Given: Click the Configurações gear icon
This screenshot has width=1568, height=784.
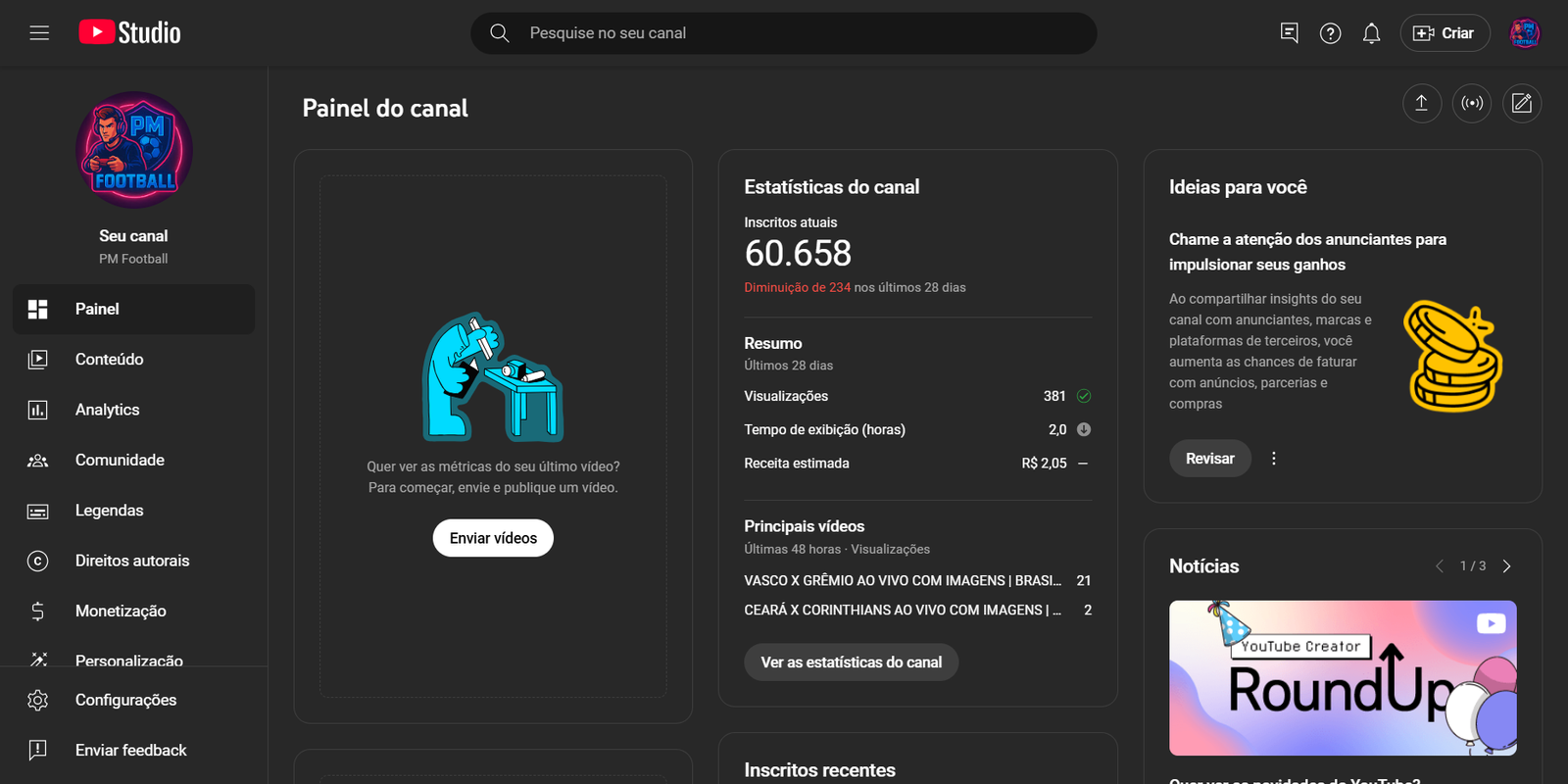Looking at the screenshot, I should [x=38, y=700].
